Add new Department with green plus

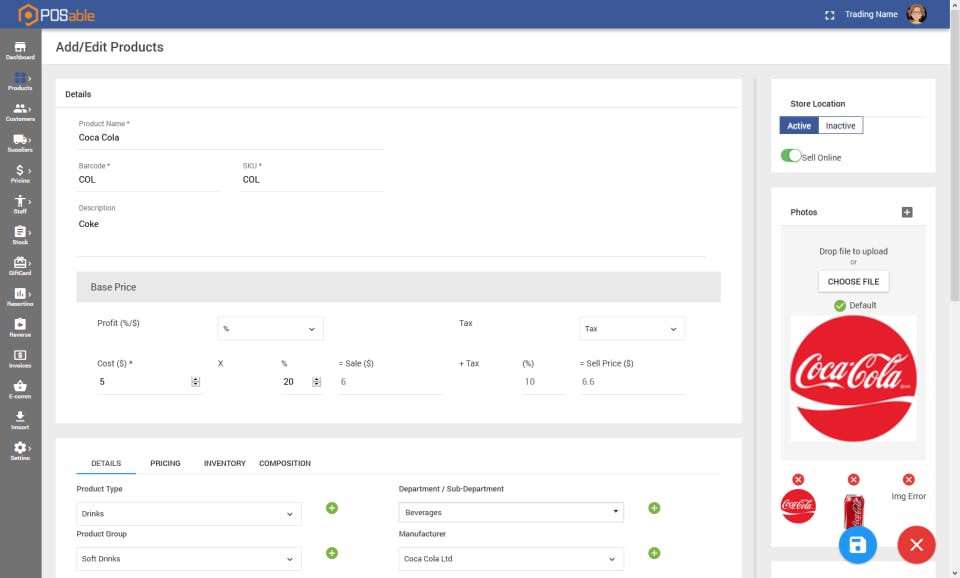[654, 508]
